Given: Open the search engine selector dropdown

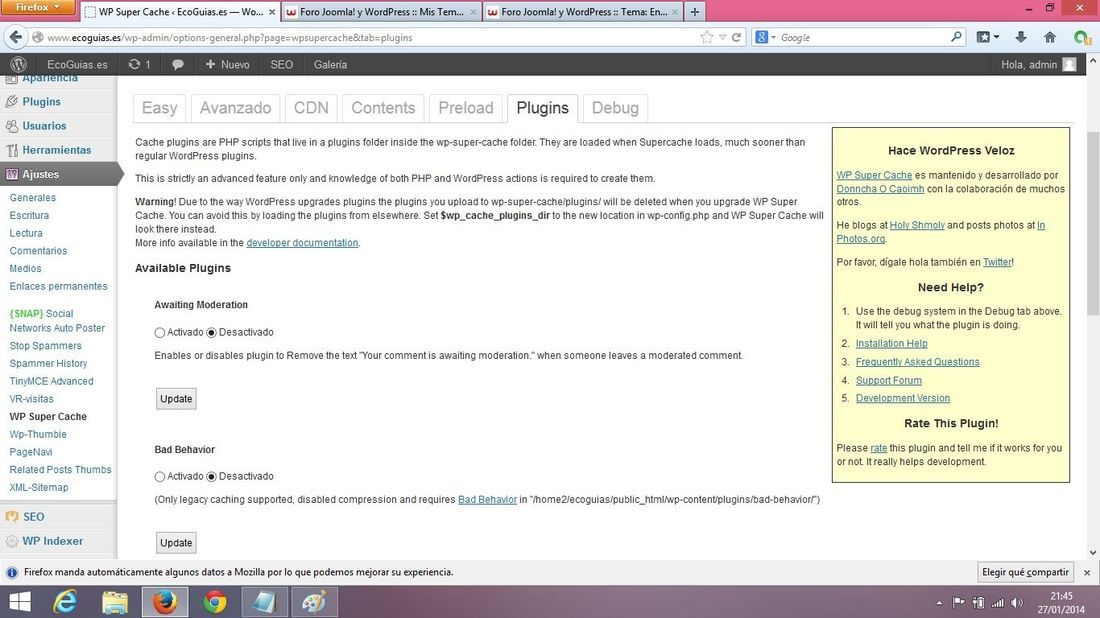Looking at the screenshot, I should point(765,37).
